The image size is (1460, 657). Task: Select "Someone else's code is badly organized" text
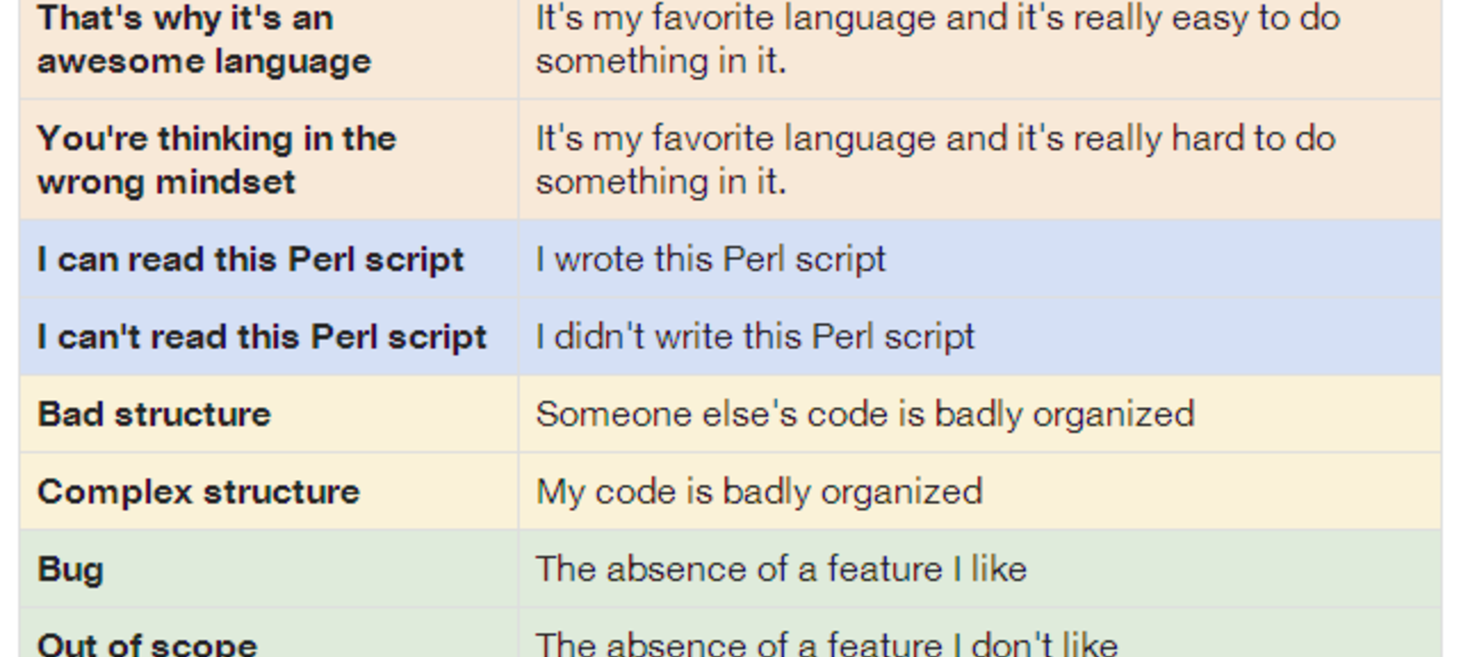point(864,414)
